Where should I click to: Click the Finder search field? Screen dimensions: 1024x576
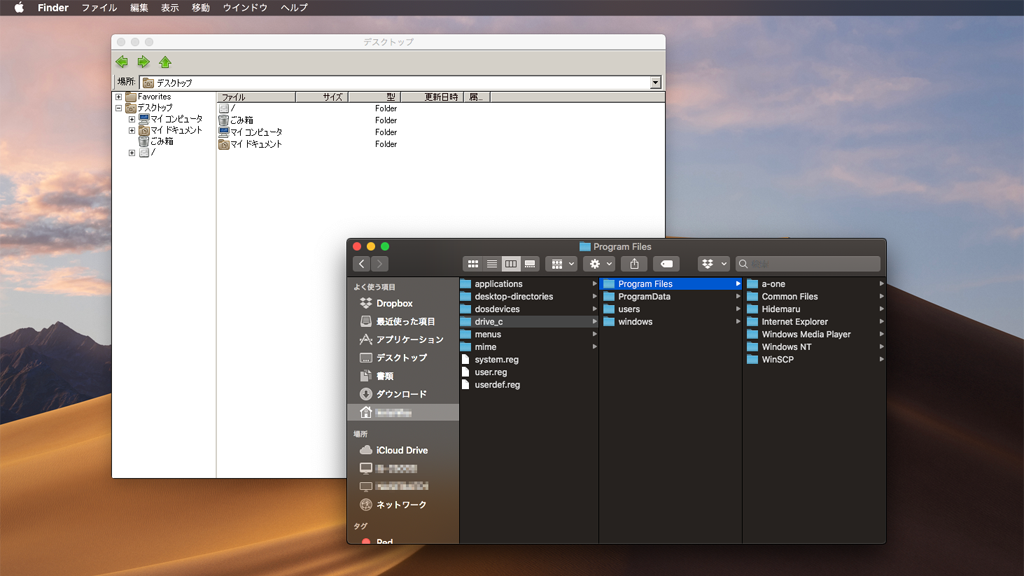808,264
